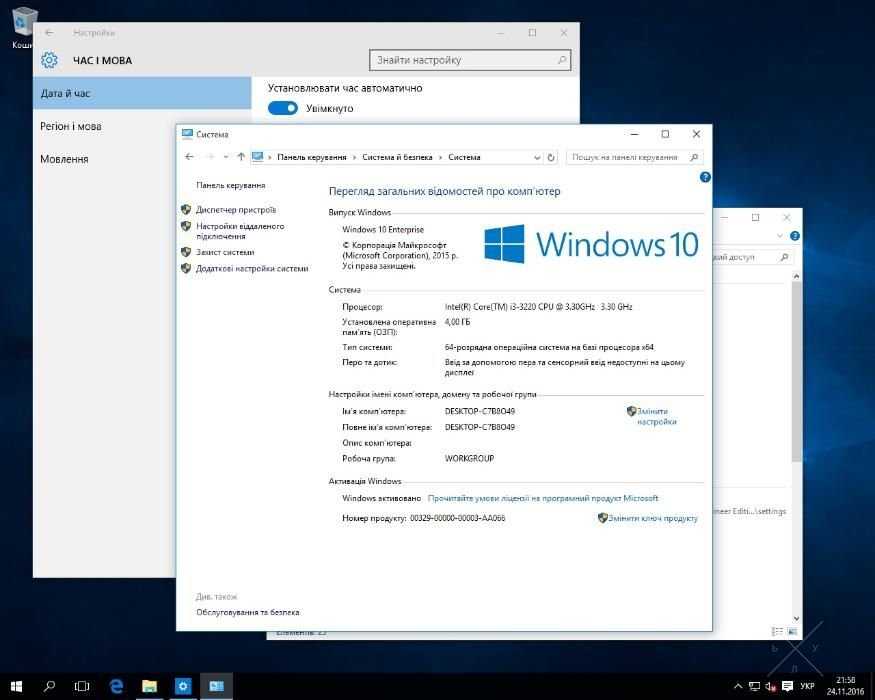This screenshot has width=875, height=700.
Task: Click the gear icon in Settings header
Action: (x=49, y=60)
